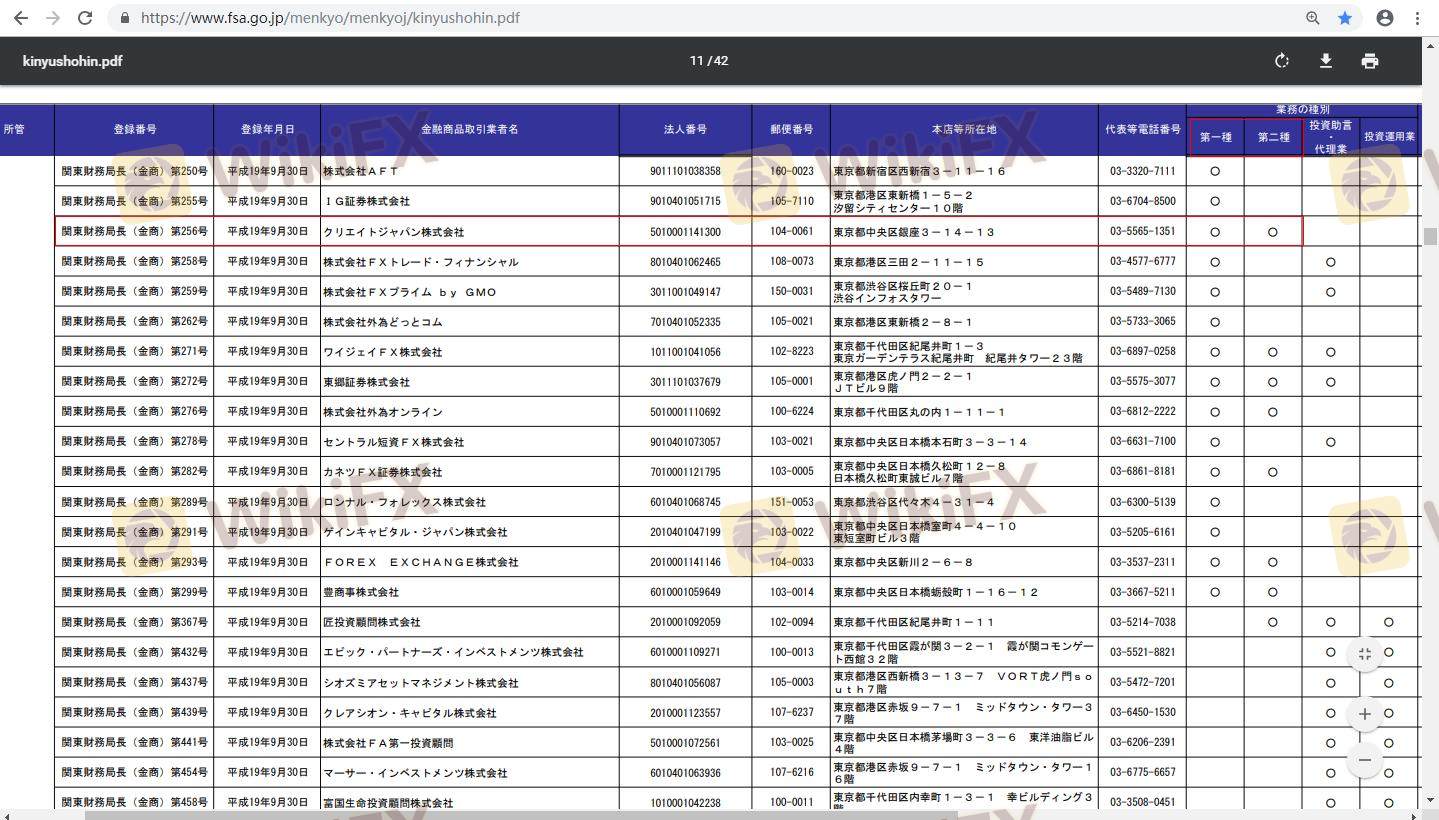Click the 登録番号 column header
Image resolution: width=1439 pixels, height=820 pixels.
tap(134, 130)
